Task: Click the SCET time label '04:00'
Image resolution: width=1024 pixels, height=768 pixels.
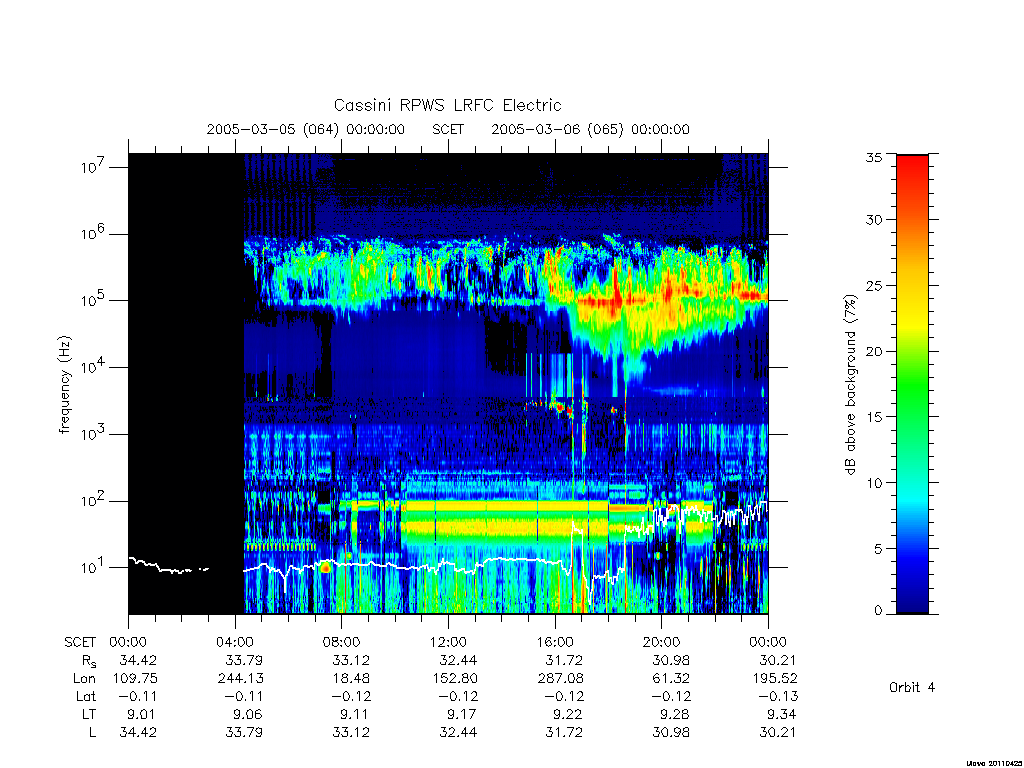Action: (x=235, y=642)
